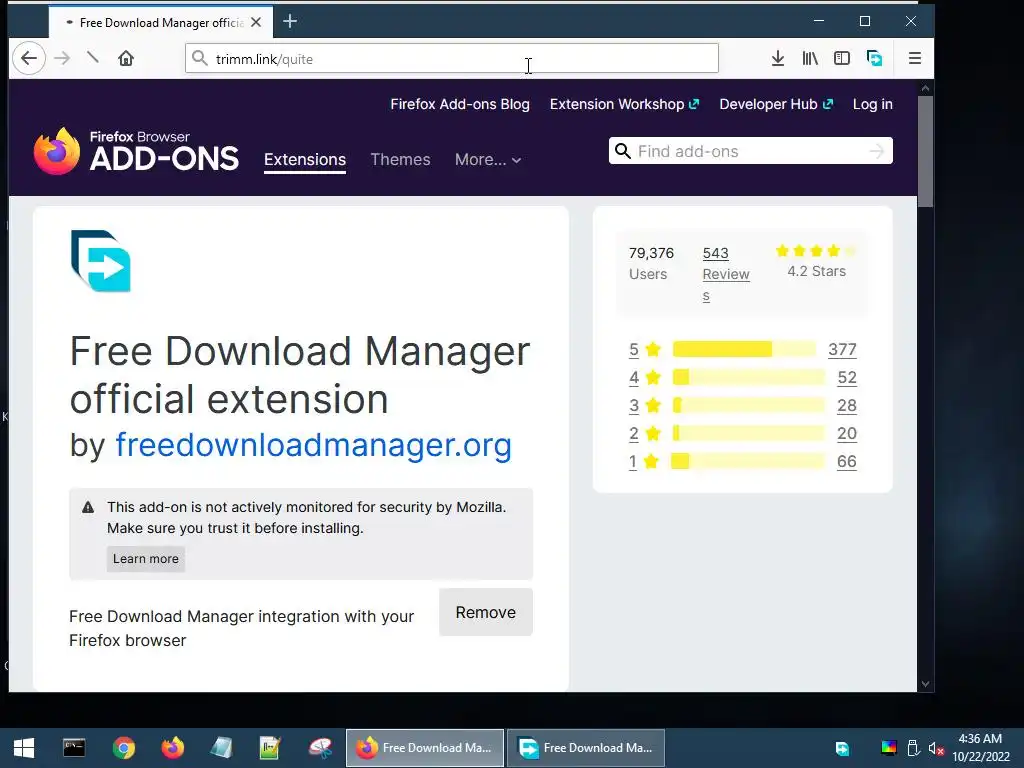Screen dimensions: 1024x768
Task: Click the Free Download Manager toolbar extension icon
Action: (874, 59)
